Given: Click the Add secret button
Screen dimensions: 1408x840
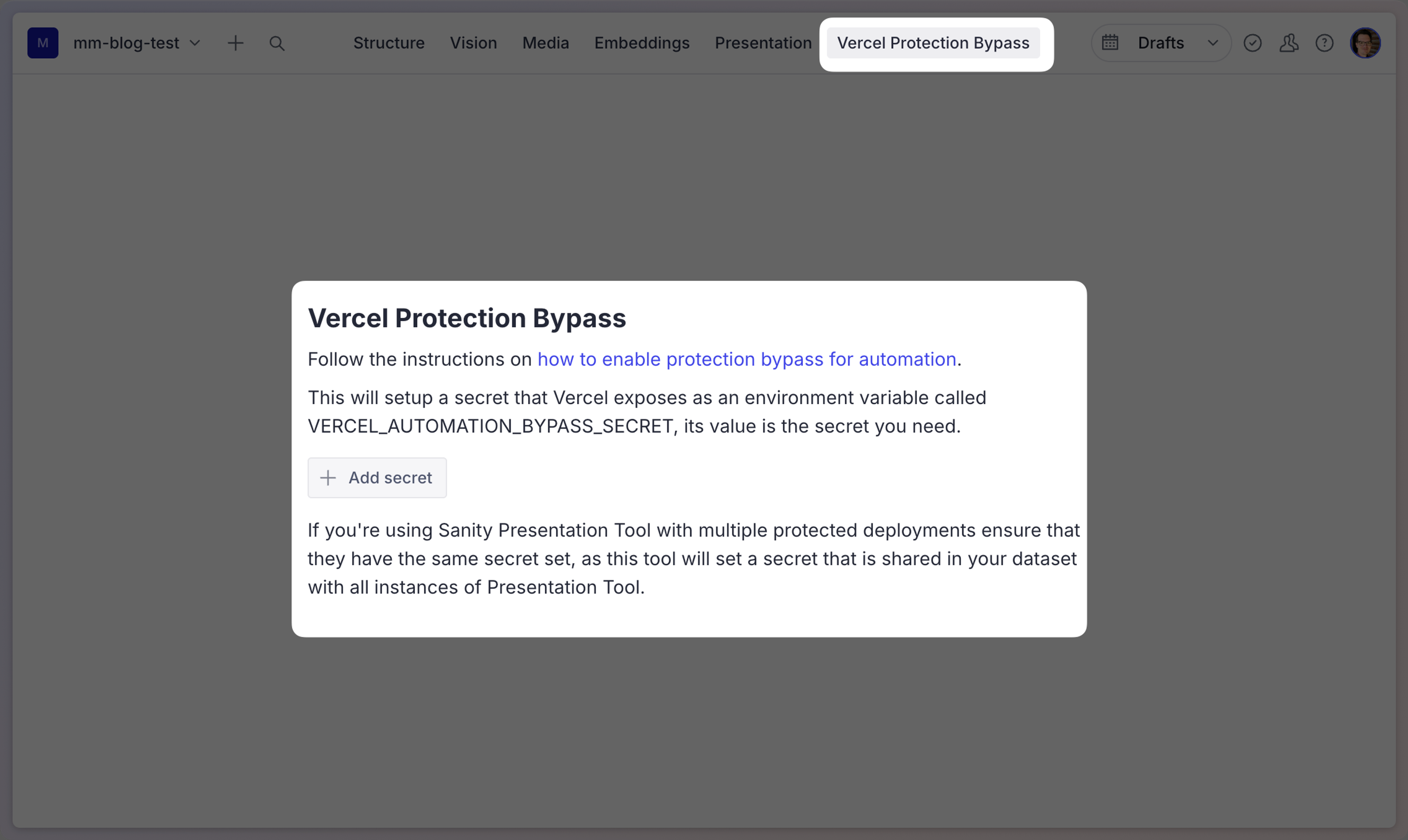Looking at the screenshot, I should coord(377,477).
